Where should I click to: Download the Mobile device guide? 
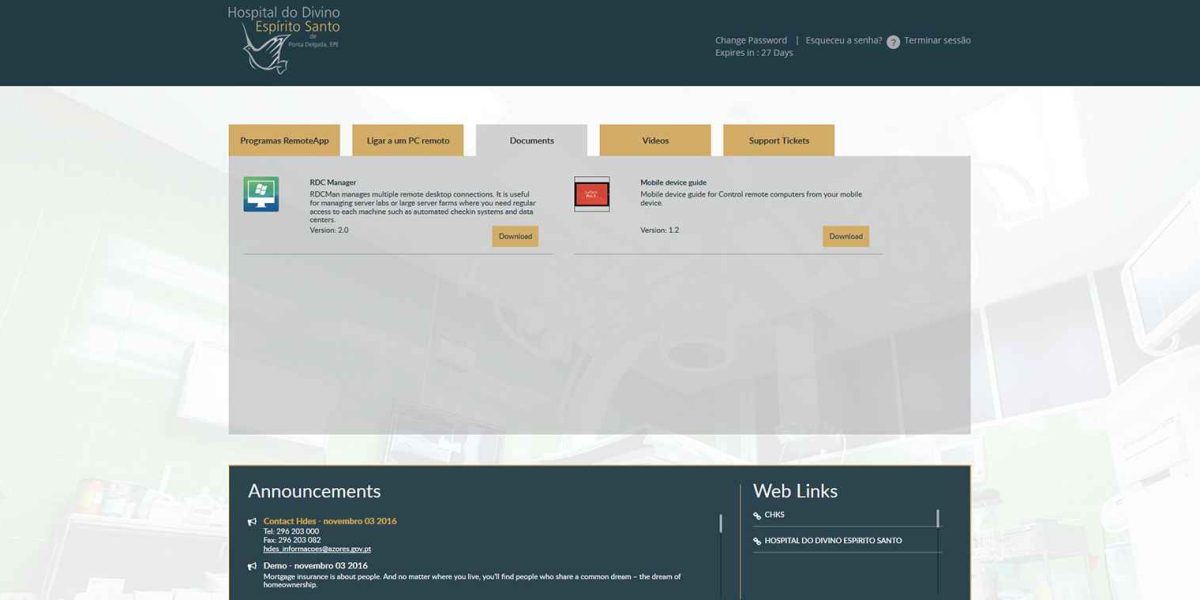845,236
